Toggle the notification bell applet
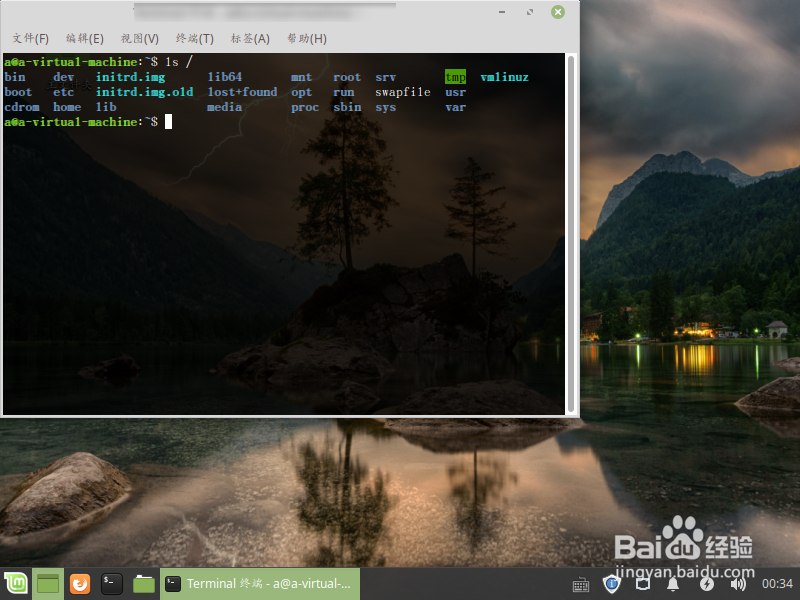Screen dimensions: 800x600 click(673, 584)
